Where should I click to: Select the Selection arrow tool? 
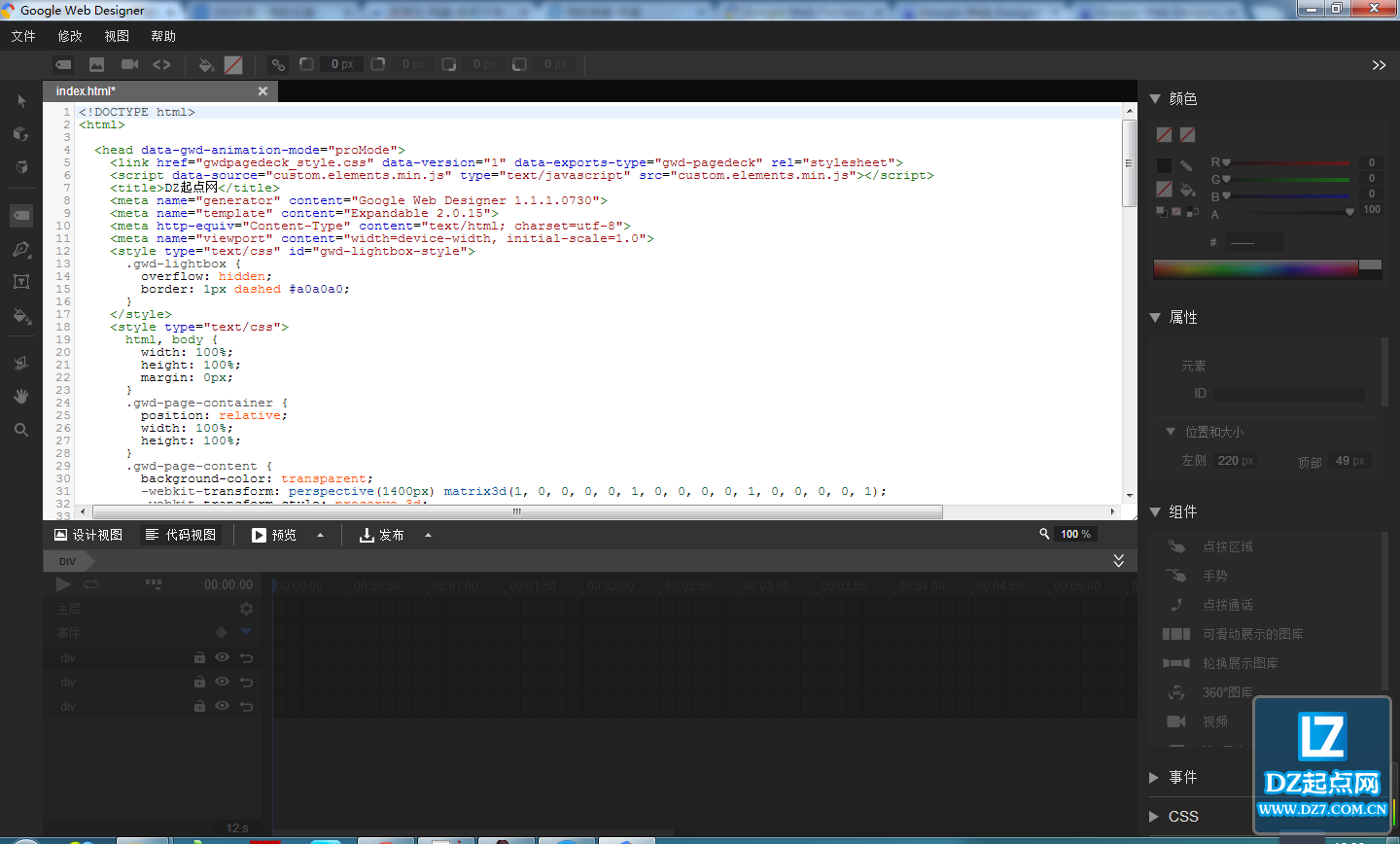tap(21, 101)
